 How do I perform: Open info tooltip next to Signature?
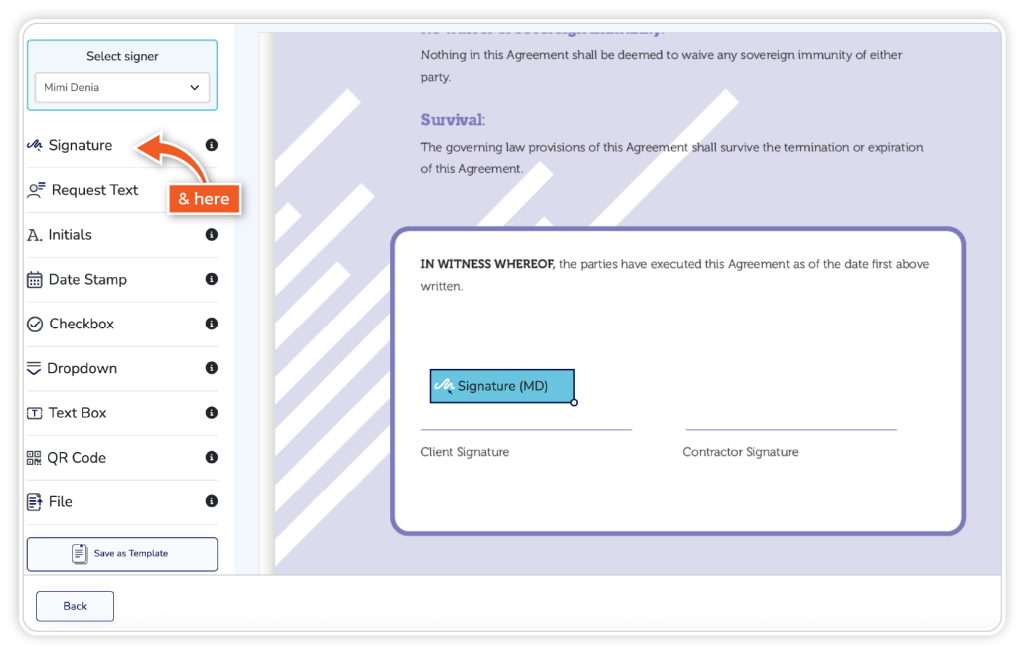[211, 146]
